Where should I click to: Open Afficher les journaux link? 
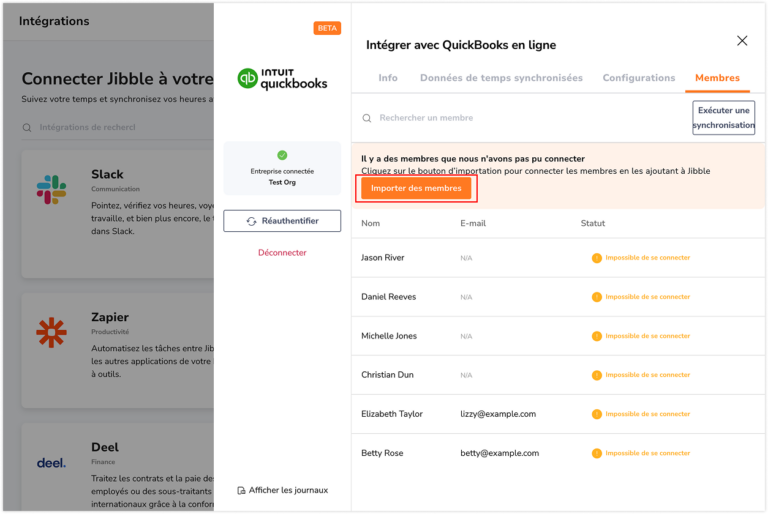point(282,490)
